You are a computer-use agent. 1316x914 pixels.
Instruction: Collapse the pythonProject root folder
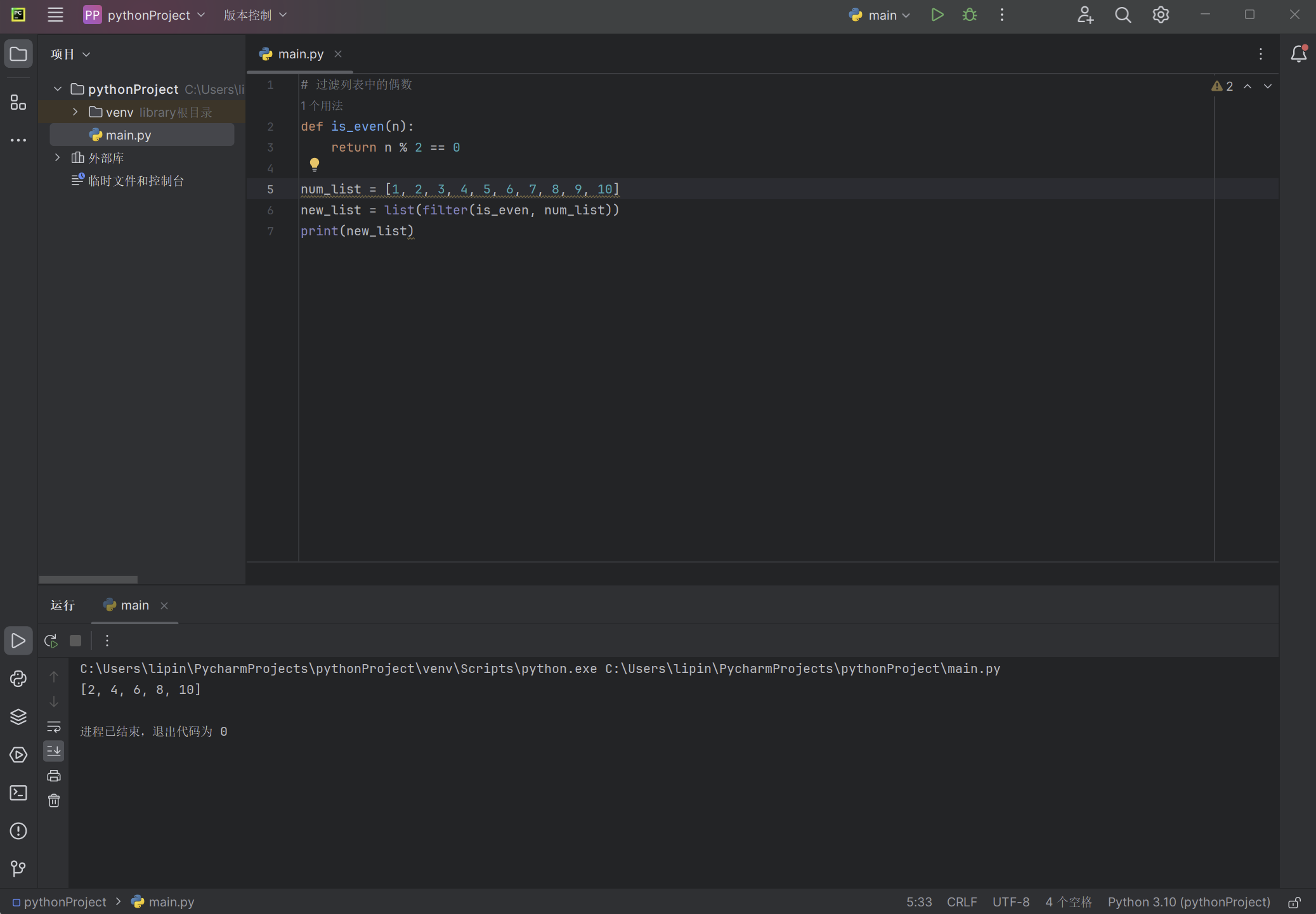(x=58, y=89)
